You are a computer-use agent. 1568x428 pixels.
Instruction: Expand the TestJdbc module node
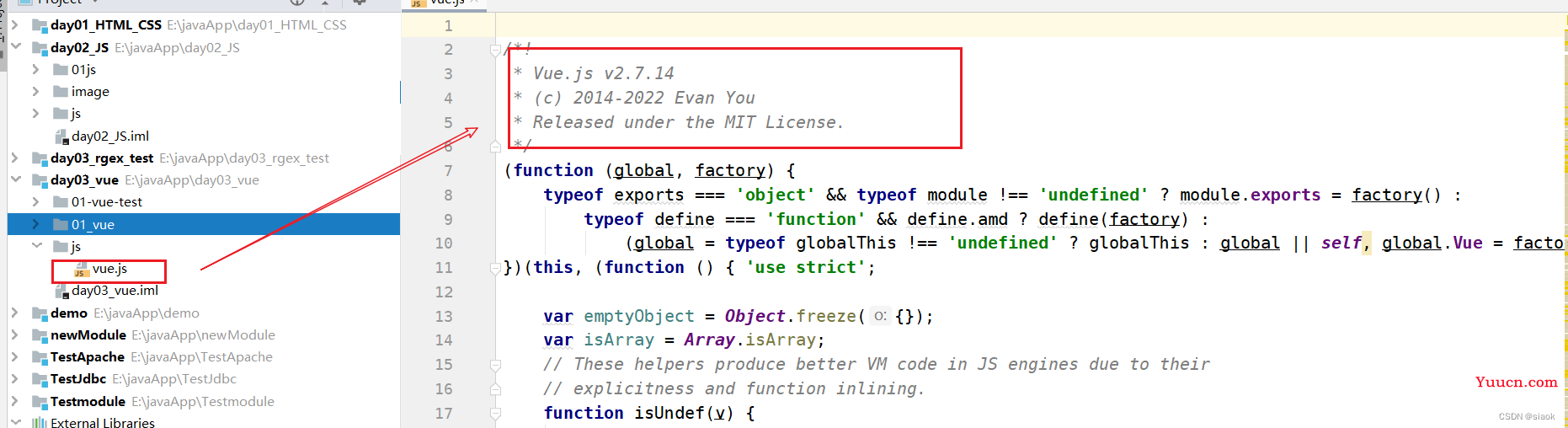(15, 378)
